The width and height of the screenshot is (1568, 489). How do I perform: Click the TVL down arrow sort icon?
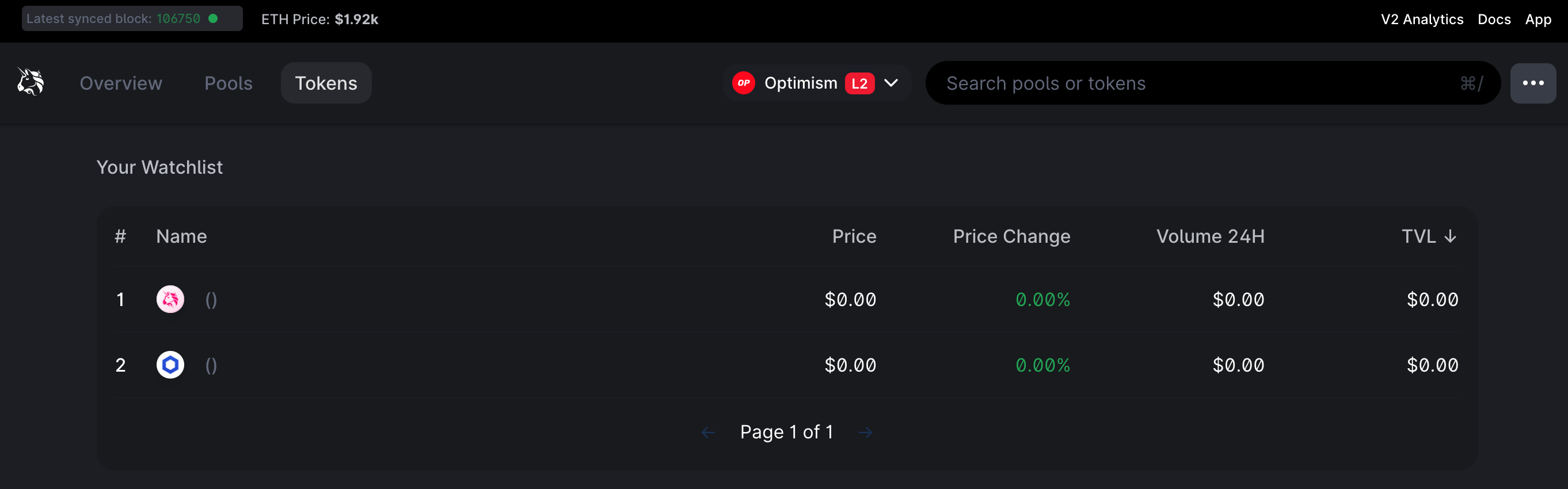(1450, 236)
